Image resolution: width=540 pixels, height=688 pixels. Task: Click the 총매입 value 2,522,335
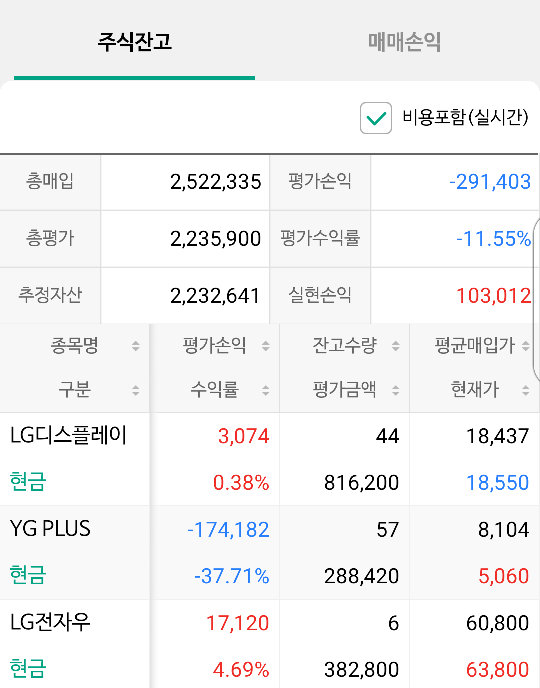[x=215, y=182]
